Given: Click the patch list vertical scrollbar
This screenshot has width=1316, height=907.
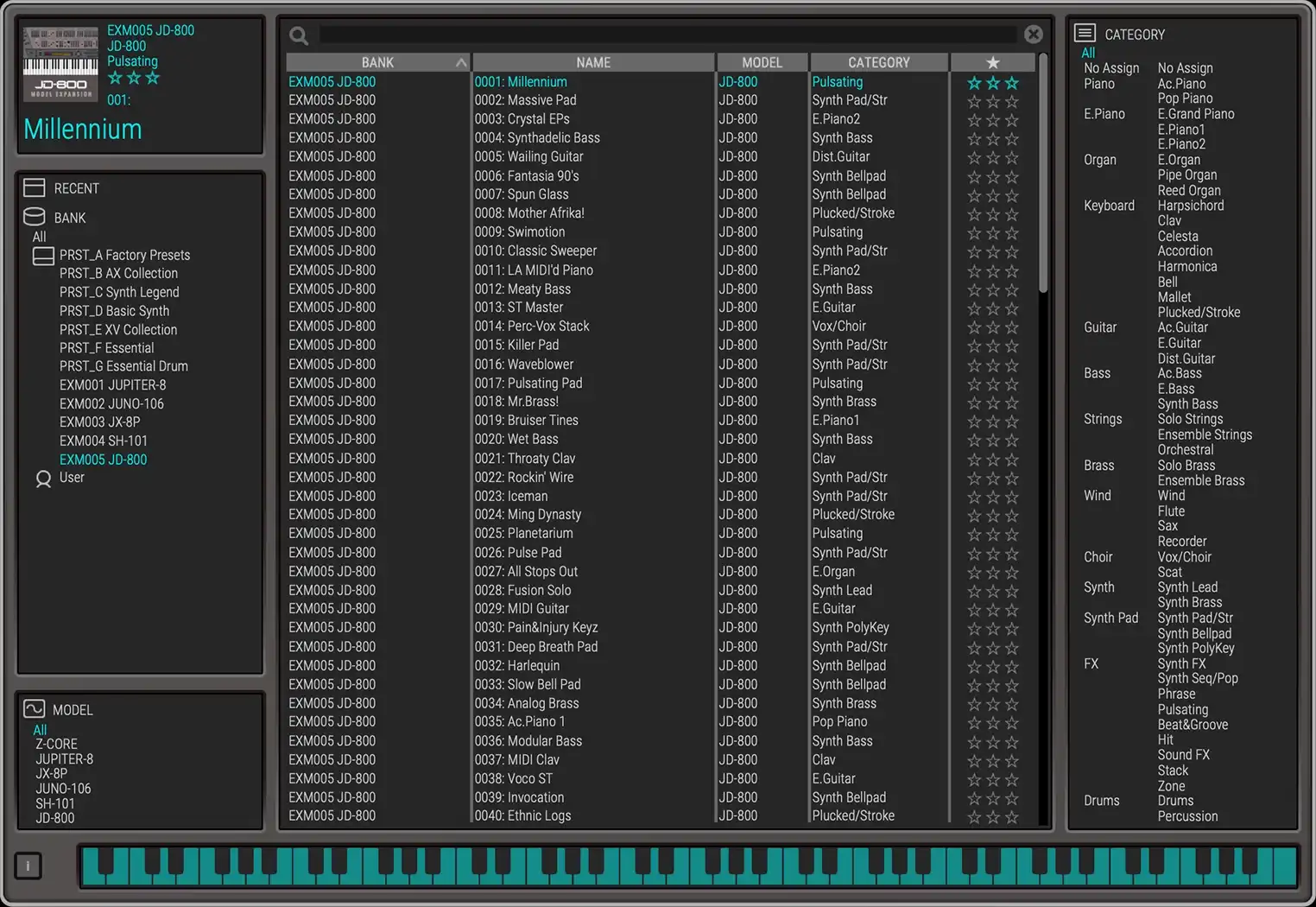Looking at the screenshot, I should click(x=1043, y=173).
